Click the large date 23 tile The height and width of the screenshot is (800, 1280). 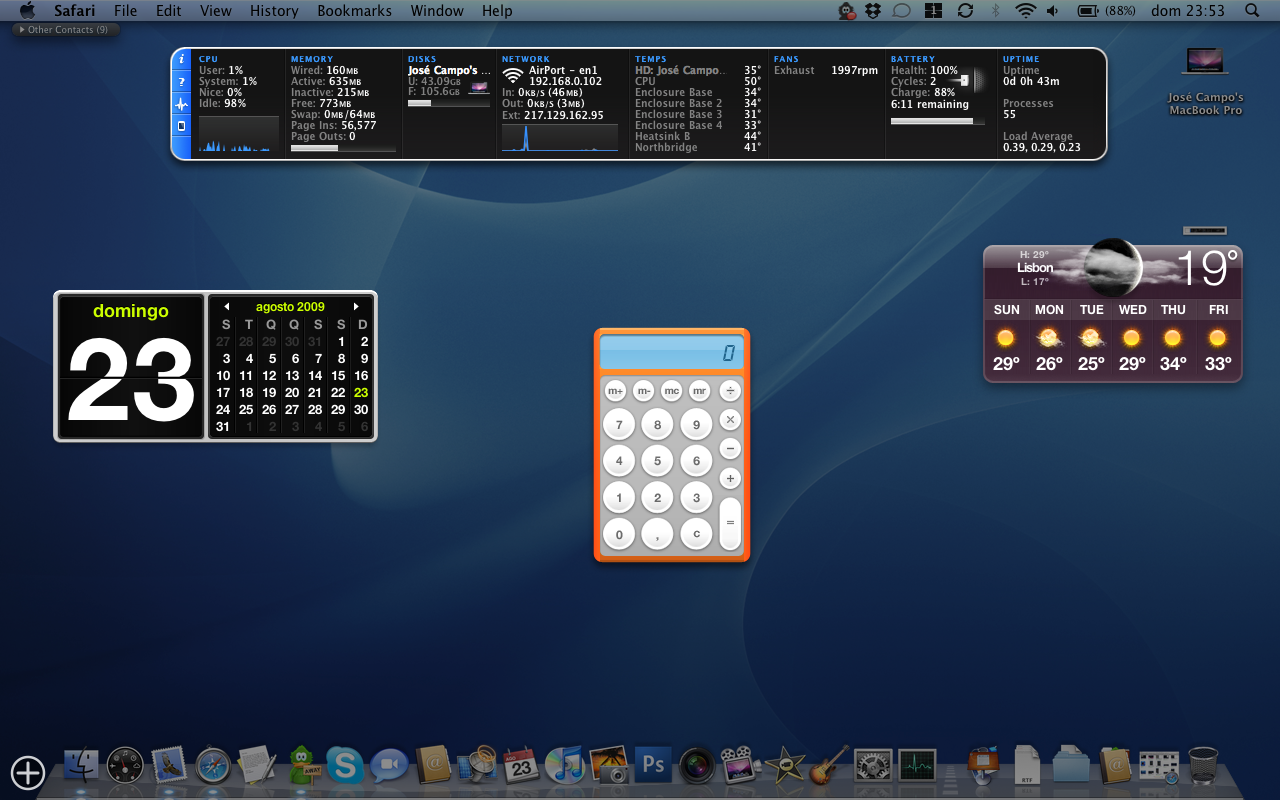point(131,367)
